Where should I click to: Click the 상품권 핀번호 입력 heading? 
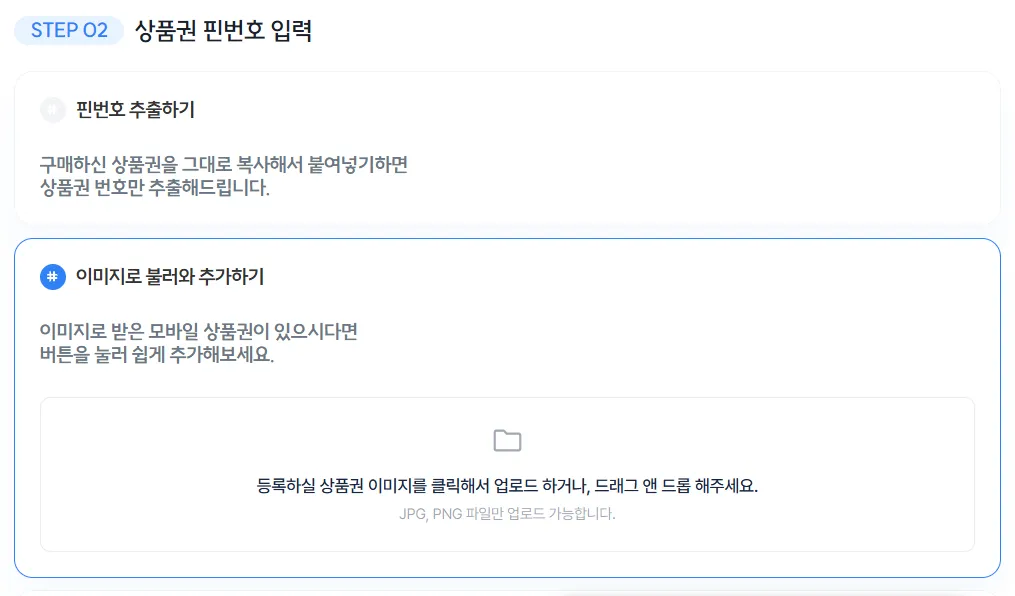click(x=223, y=31)
